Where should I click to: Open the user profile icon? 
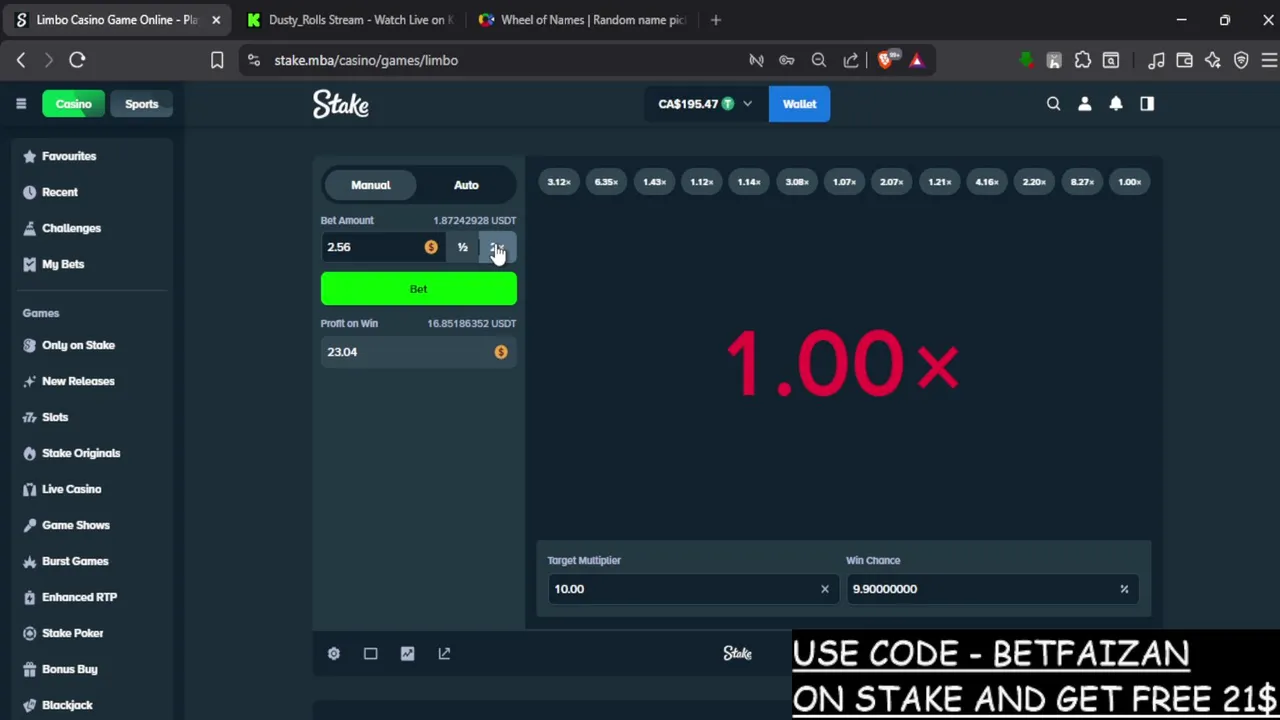tap(1085, 104)
